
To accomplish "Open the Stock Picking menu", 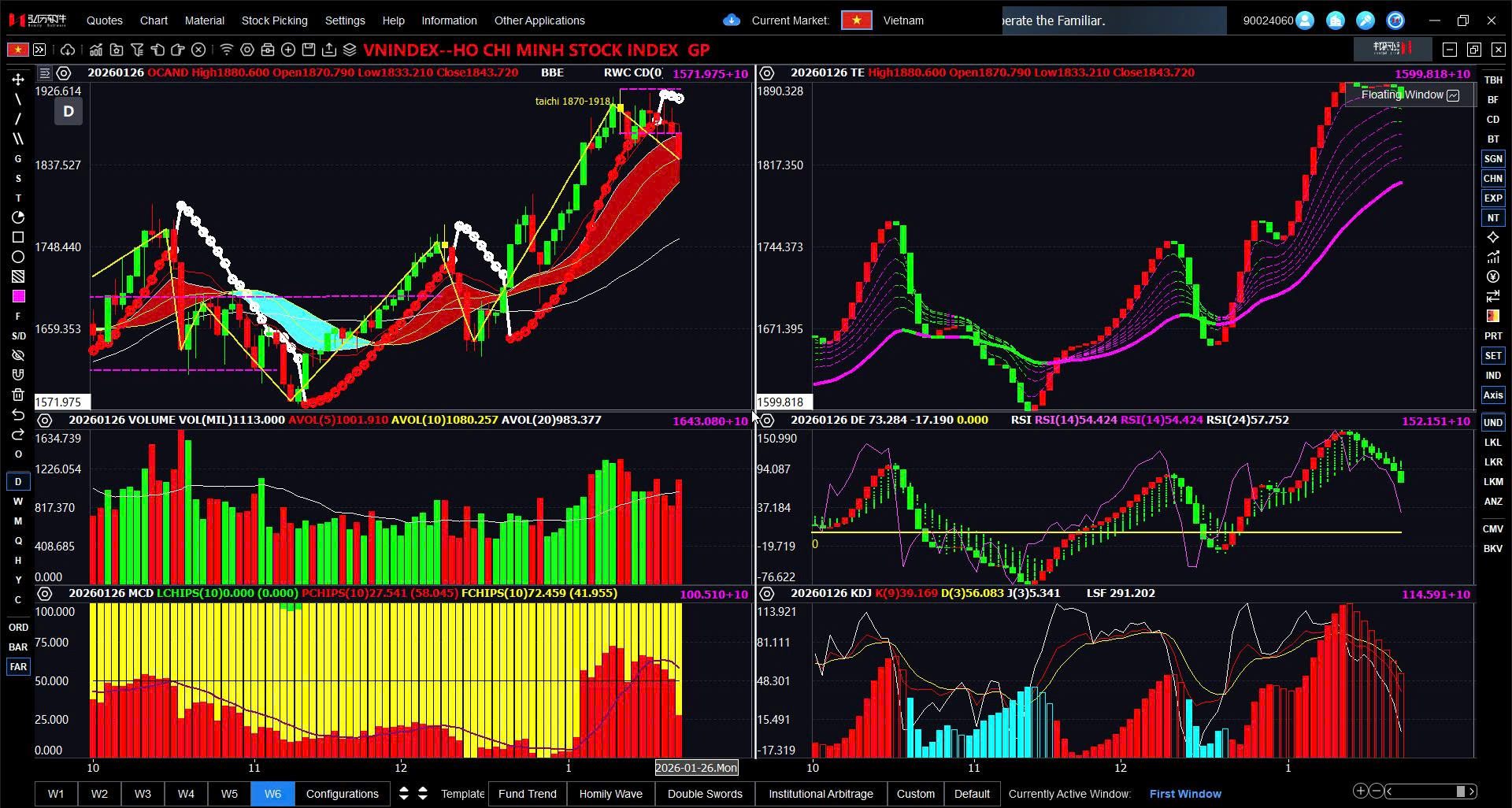I will [x=274, y=20].
